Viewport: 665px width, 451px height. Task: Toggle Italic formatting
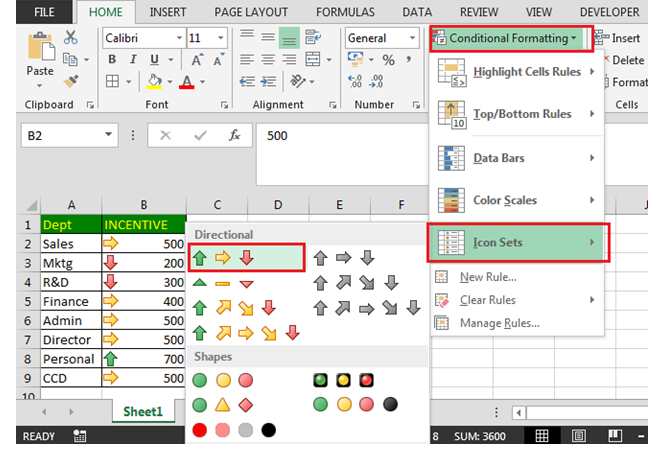point(133,61)
